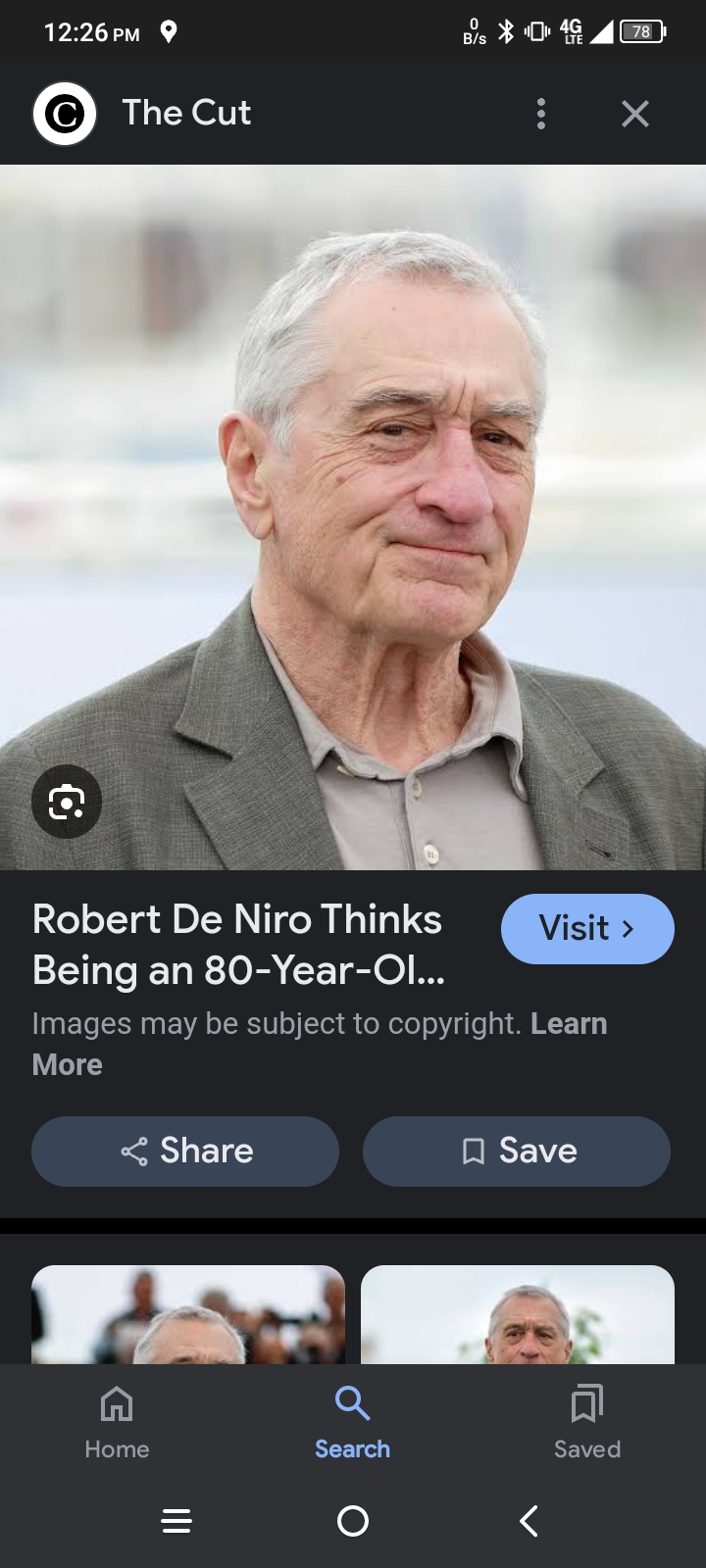Tap the main photo of the man

[x=353, y=517]
